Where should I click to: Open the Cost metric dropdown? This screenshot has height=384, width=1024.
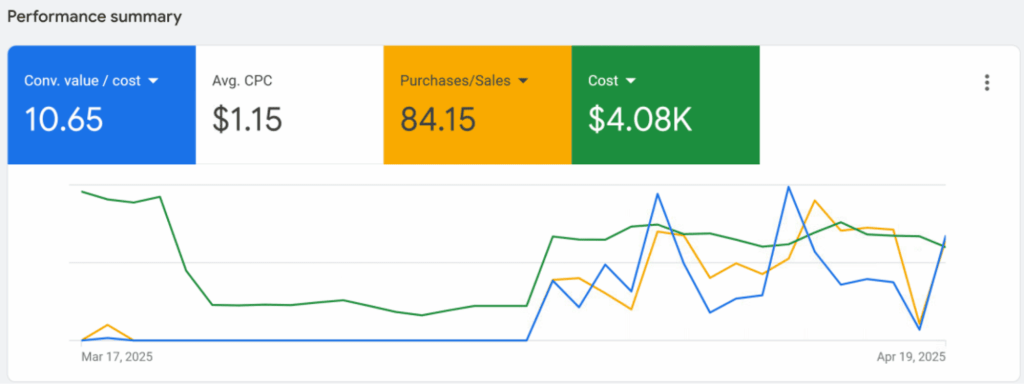coord(630,81)
